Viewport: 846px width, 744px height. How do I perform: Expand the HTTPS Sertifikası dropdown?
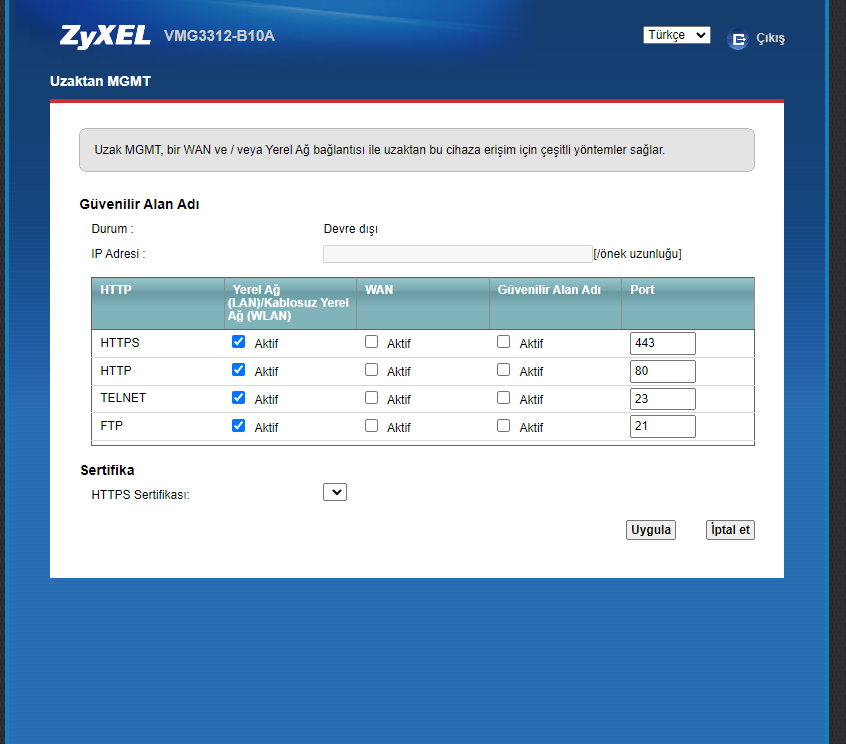(x=335, y=492)
